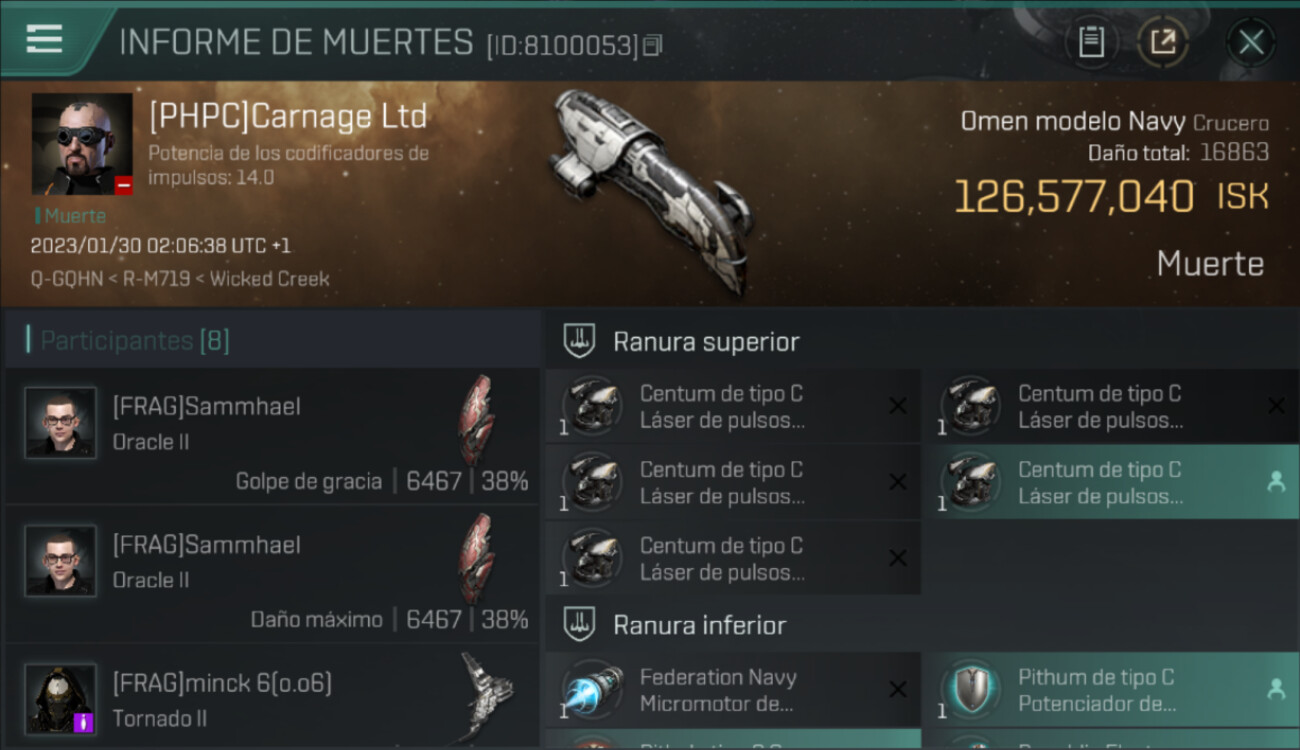Select Federation Navy Micromotor module

tap(733, 689)
